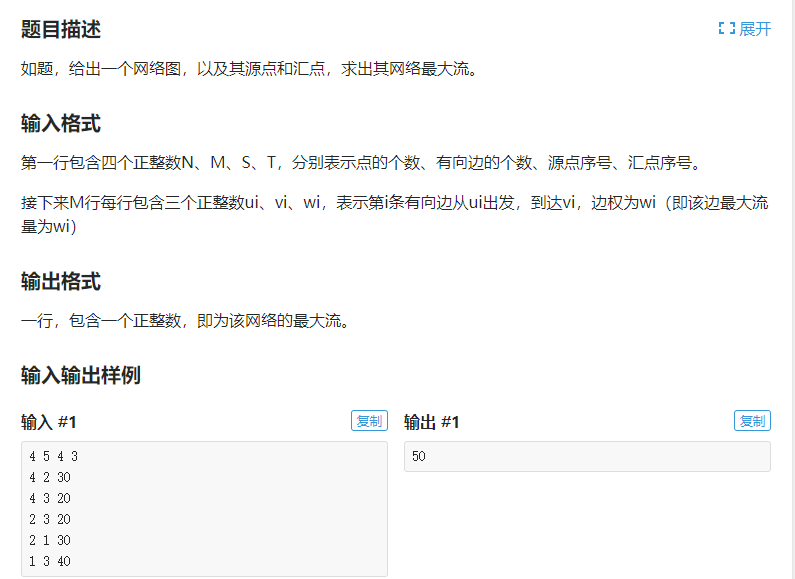Click the input line "4 2 30"

pos(50,477)
